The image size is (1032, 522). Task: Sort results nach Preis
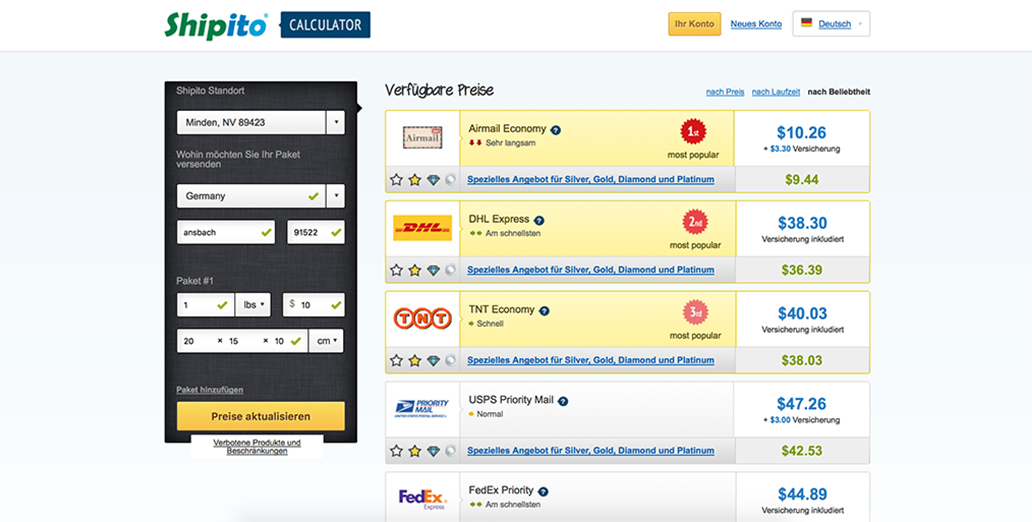(725, 92)
